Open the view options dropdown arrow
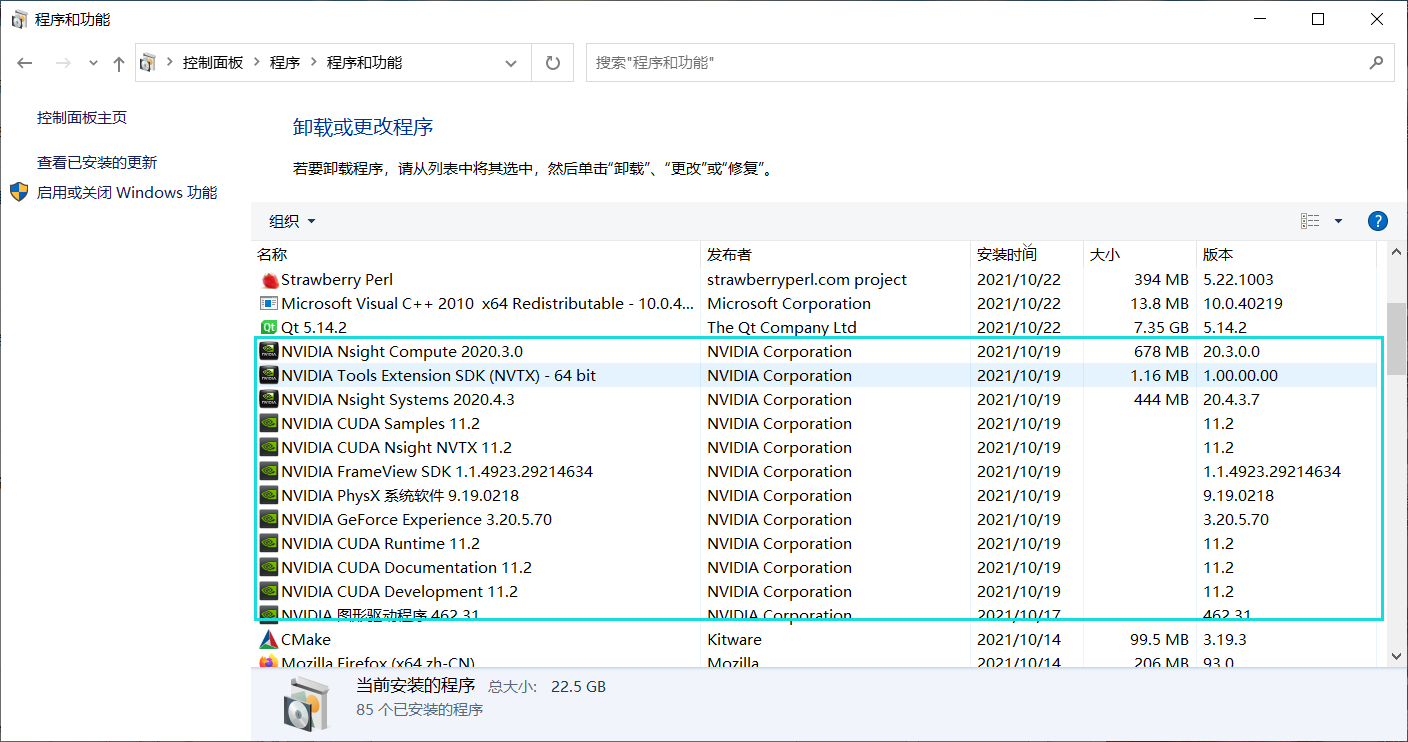 pos(1338,221)
